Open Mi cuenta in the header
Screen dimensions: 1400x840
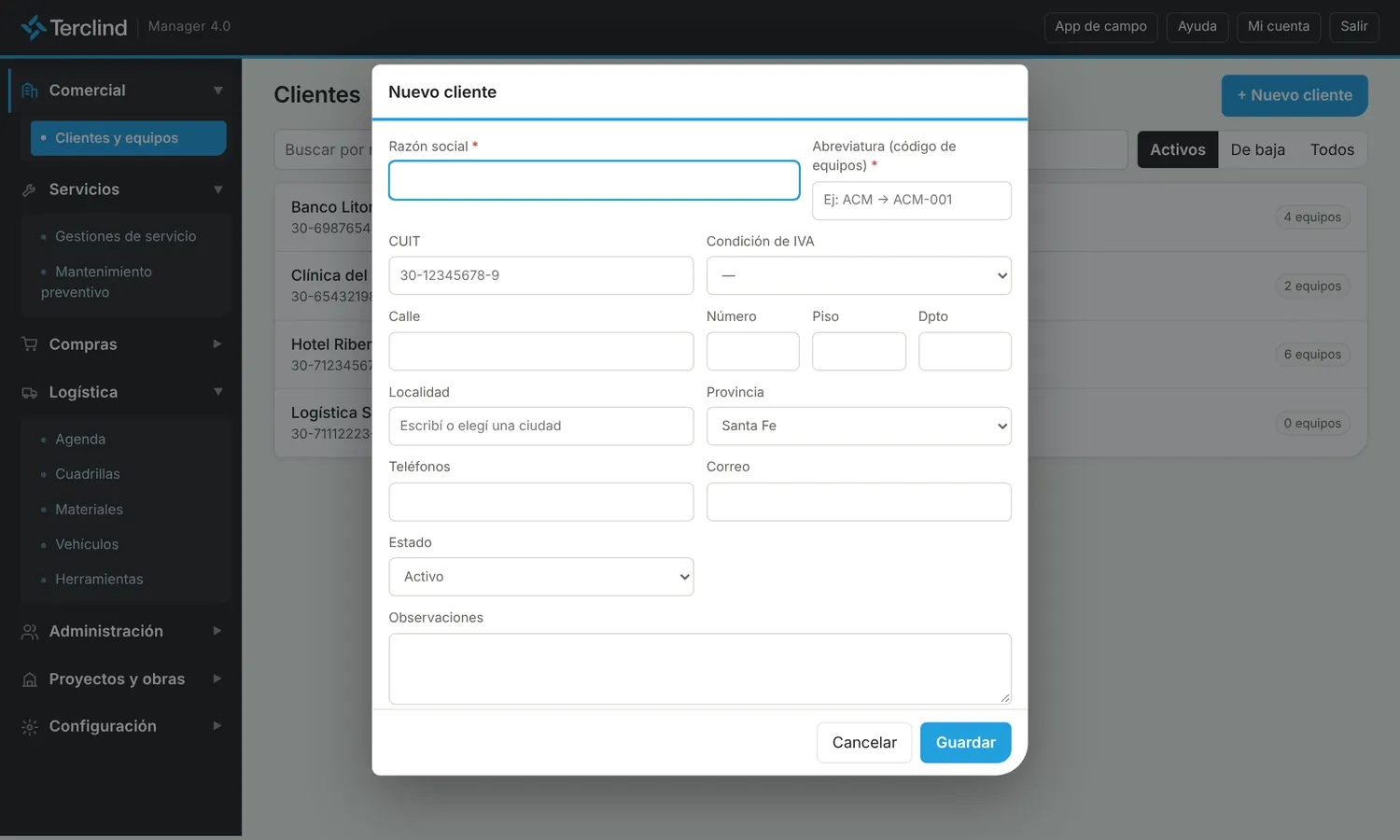coord(1279,26)
